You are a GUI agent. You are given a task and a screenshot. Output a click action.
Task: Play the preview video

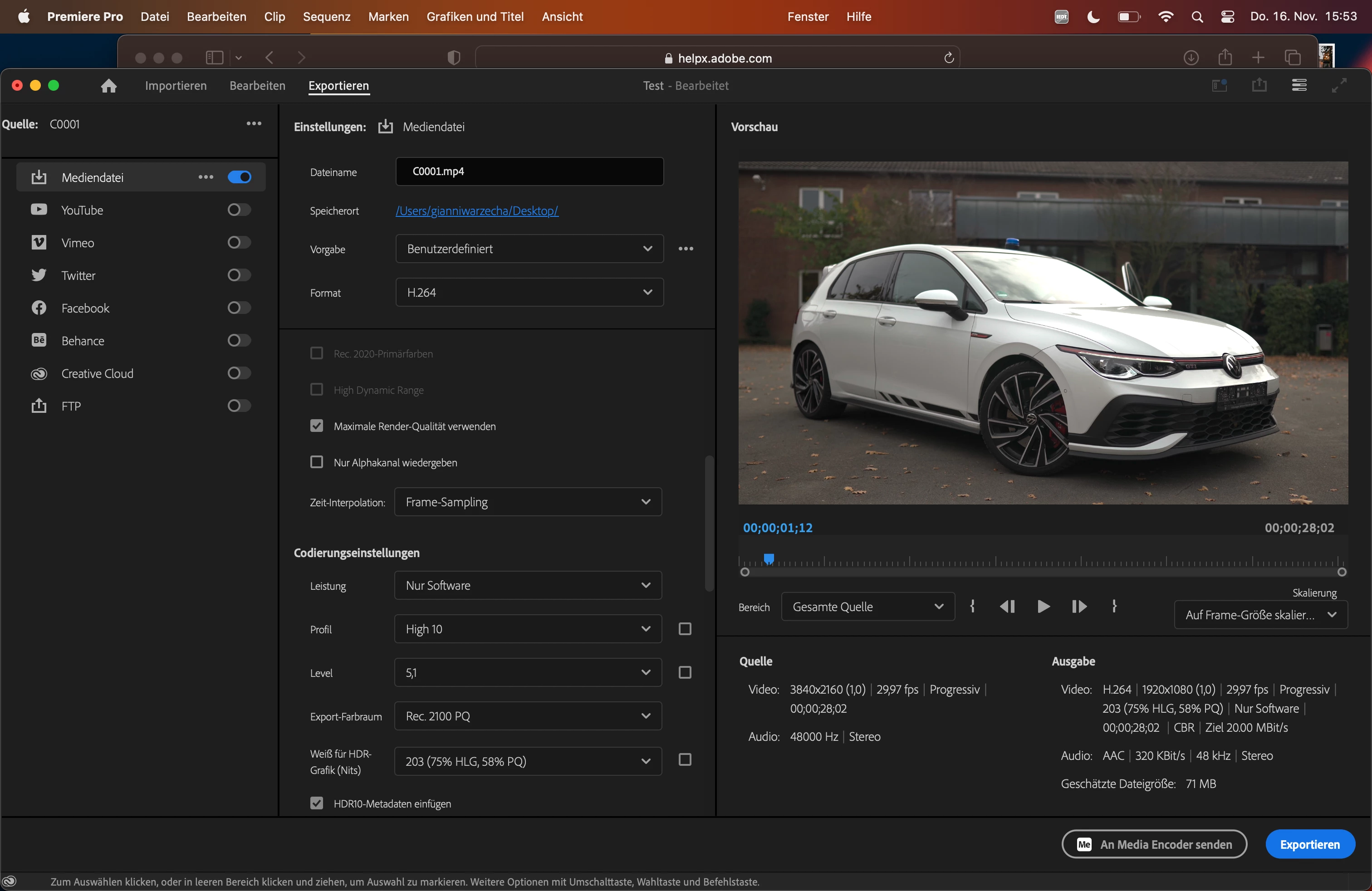(1043, 606)
